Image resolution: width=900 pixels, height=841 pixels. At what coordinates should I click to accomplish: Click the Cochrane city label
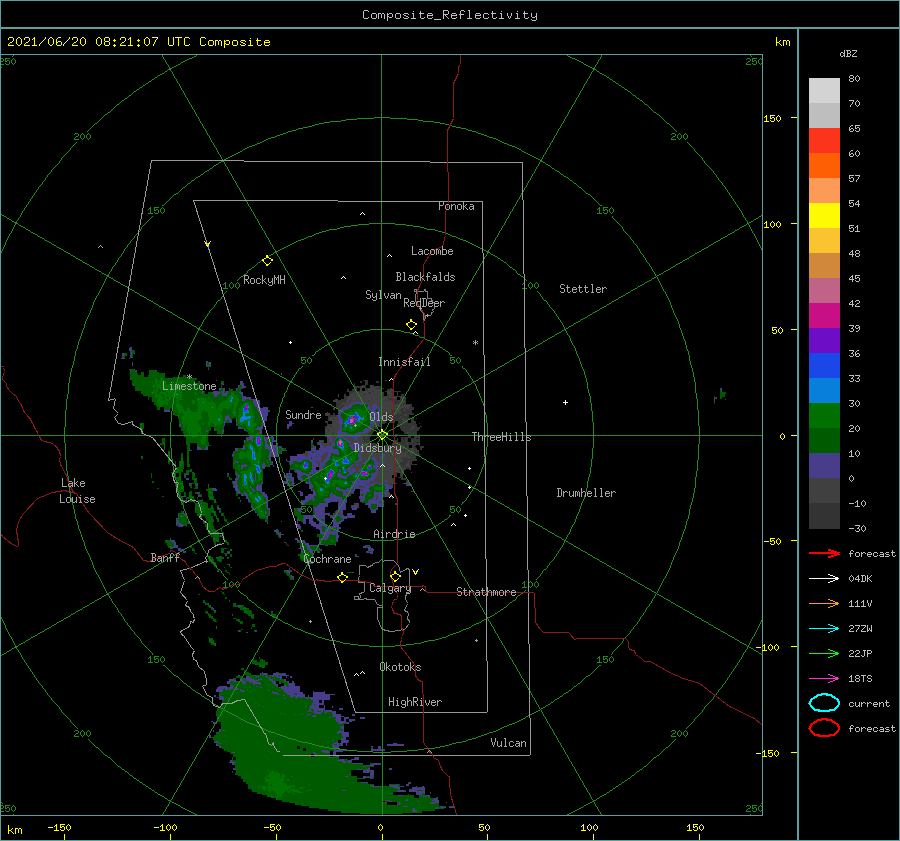[x=327, y=559]
